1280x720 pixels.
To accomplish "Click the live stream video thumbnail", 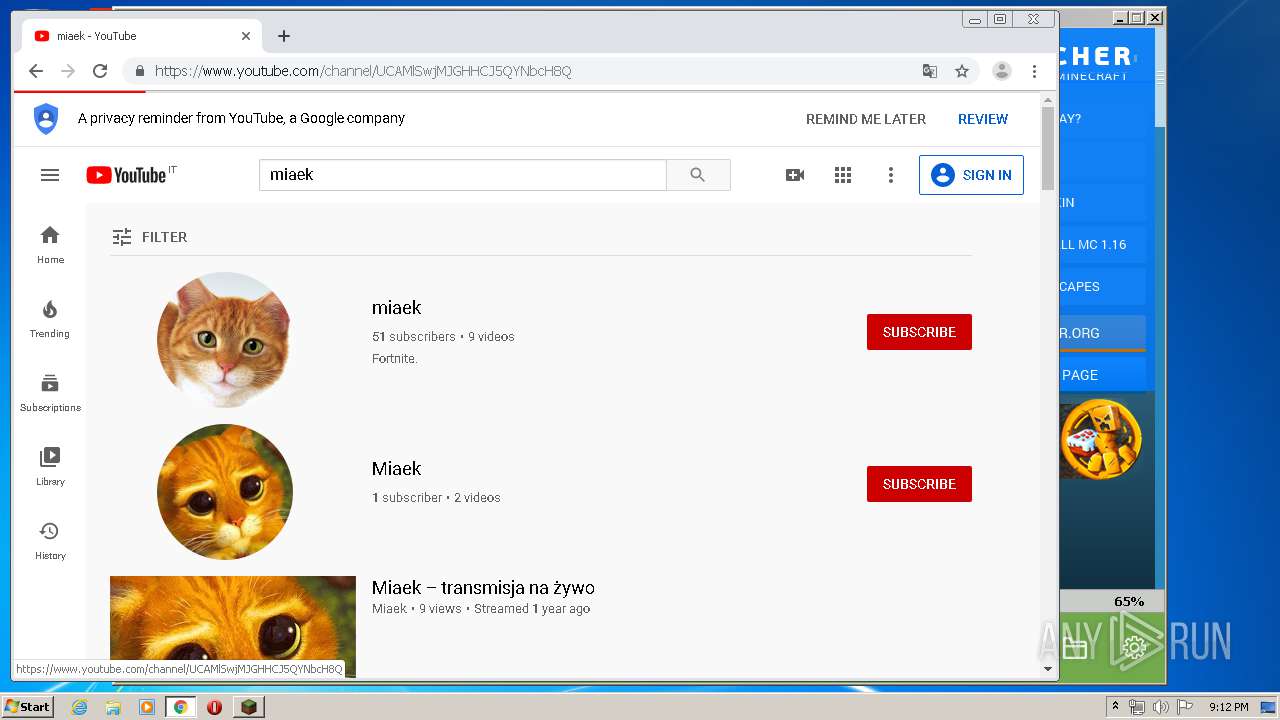I will pyautogui.click(x=233, y=626).
